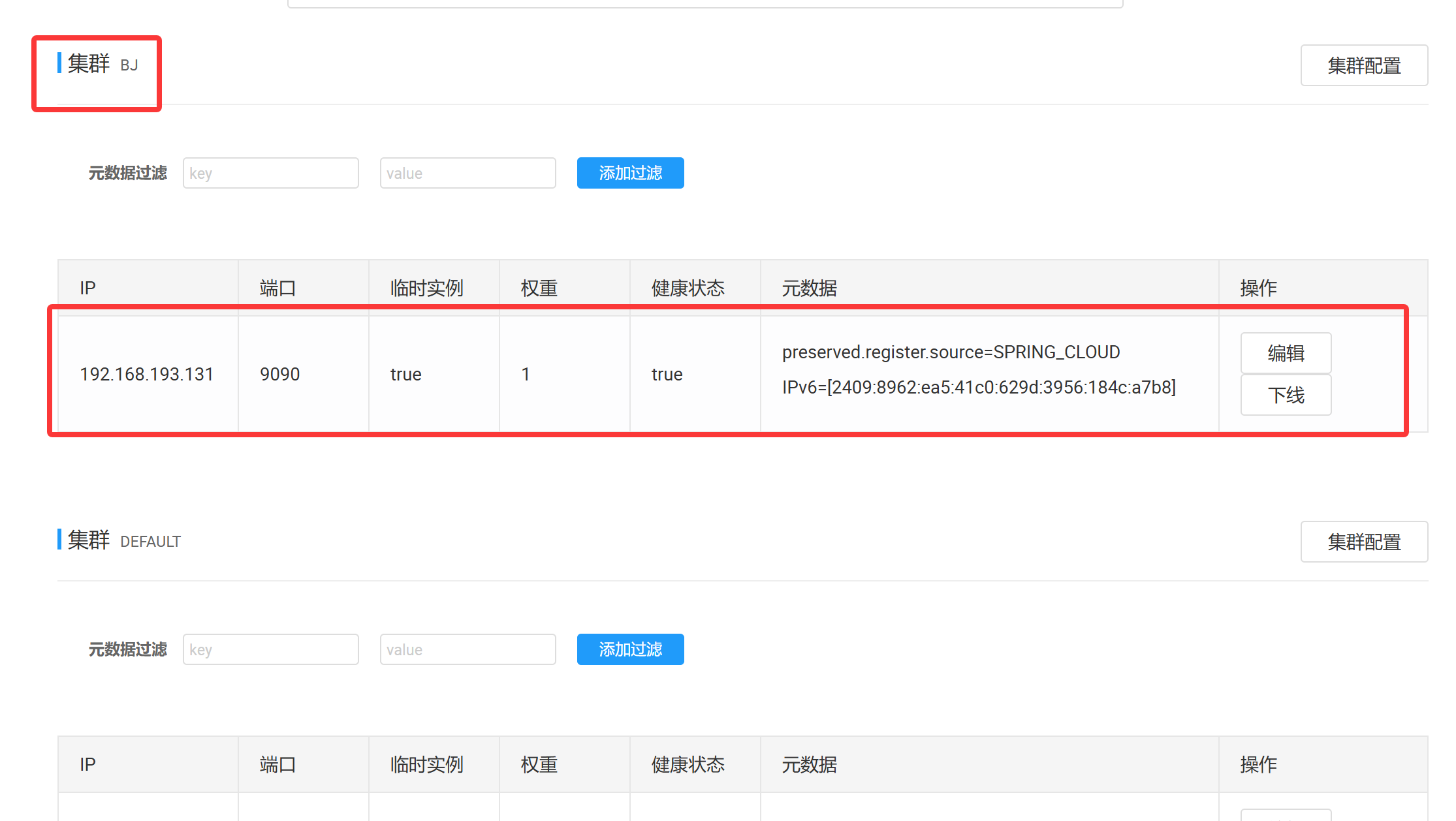Click the 临时实例 column header in DEFAULT table
The height and width of the screenshot is (821, 1456).
click(426, 764)
